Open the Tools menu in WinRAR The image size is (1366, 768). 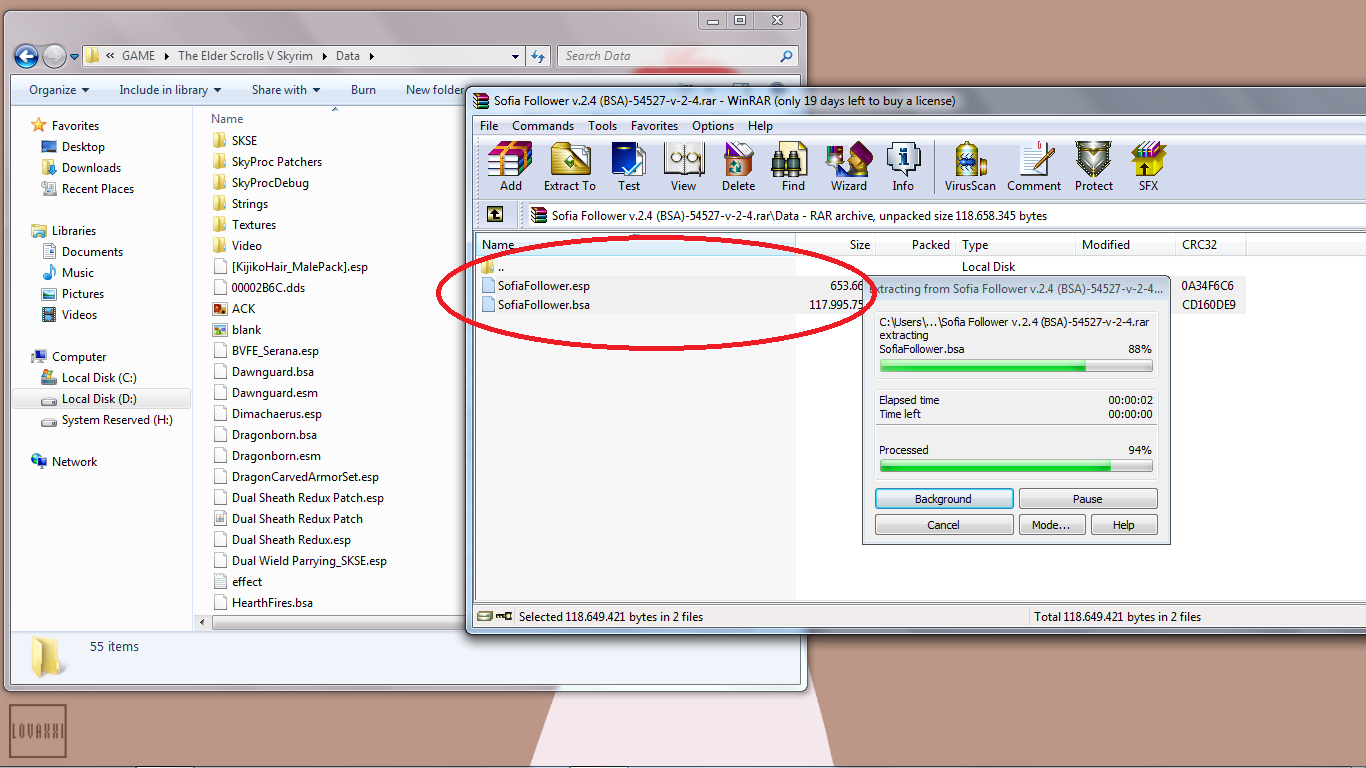tap(602, 126)
